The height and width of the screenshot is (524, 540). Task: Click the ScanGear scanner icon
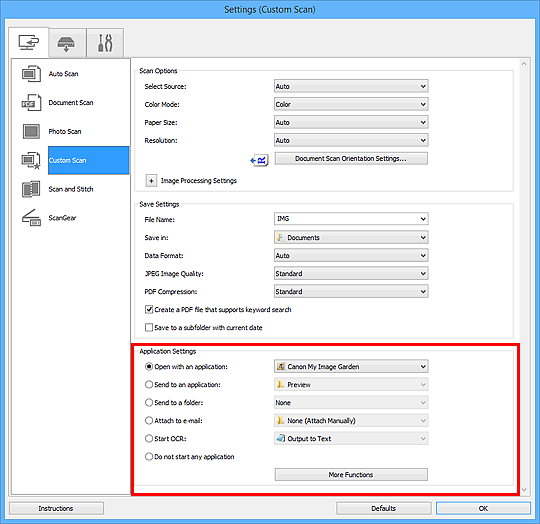coord(31,218)
